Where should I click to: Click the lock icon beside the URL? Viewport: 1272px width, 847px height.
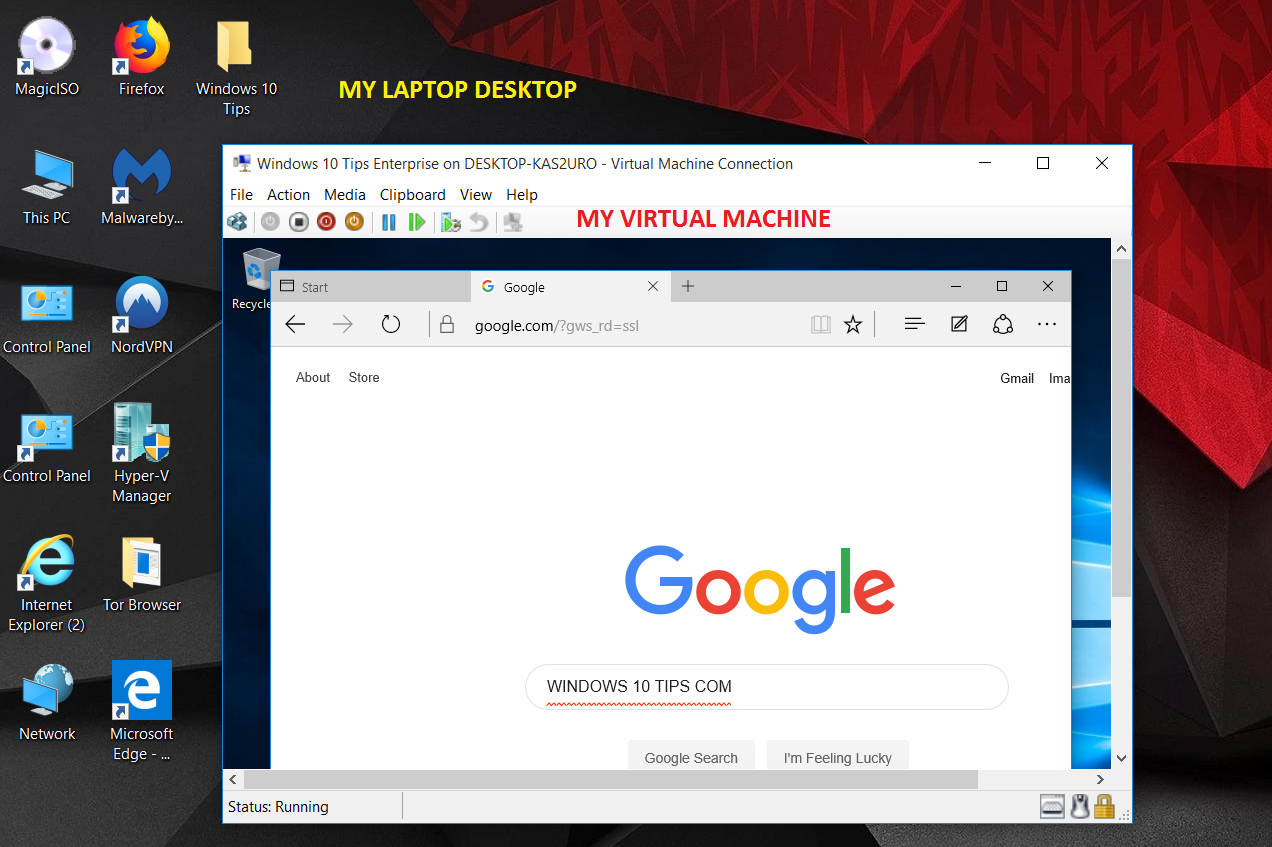pos(447,325)
